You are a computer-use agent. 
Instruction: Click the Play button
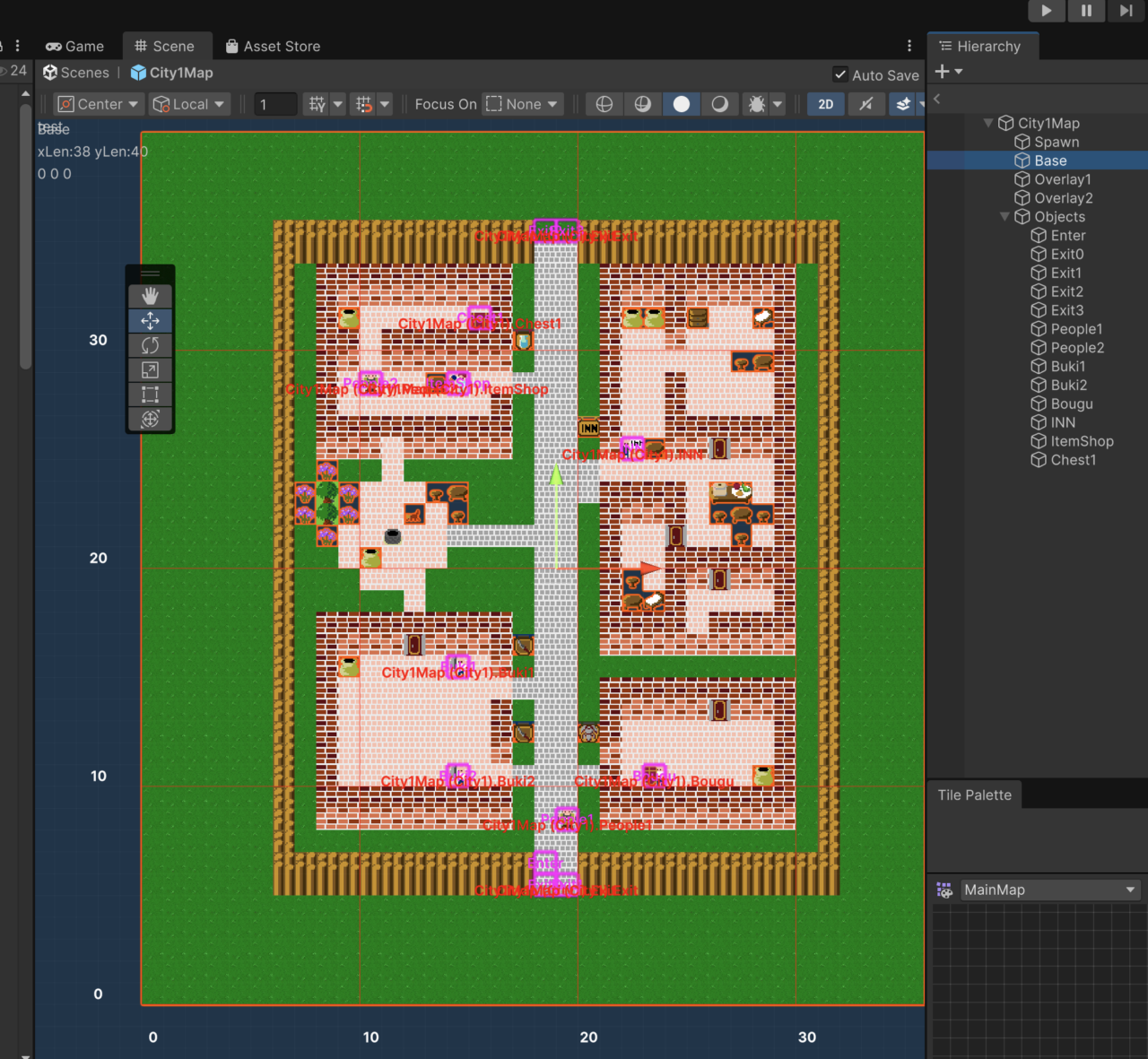click(1046, 11)
